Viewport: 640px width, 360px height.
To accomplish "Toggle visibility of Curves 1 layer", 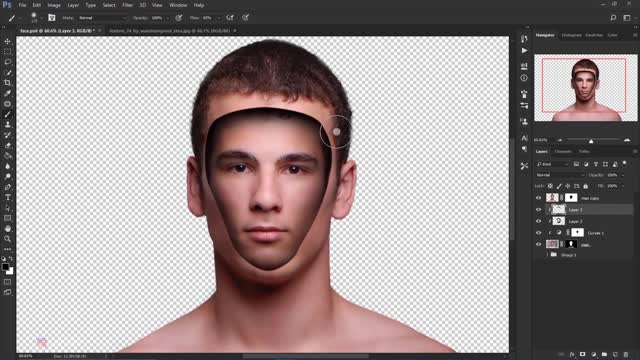I will 538,233.
